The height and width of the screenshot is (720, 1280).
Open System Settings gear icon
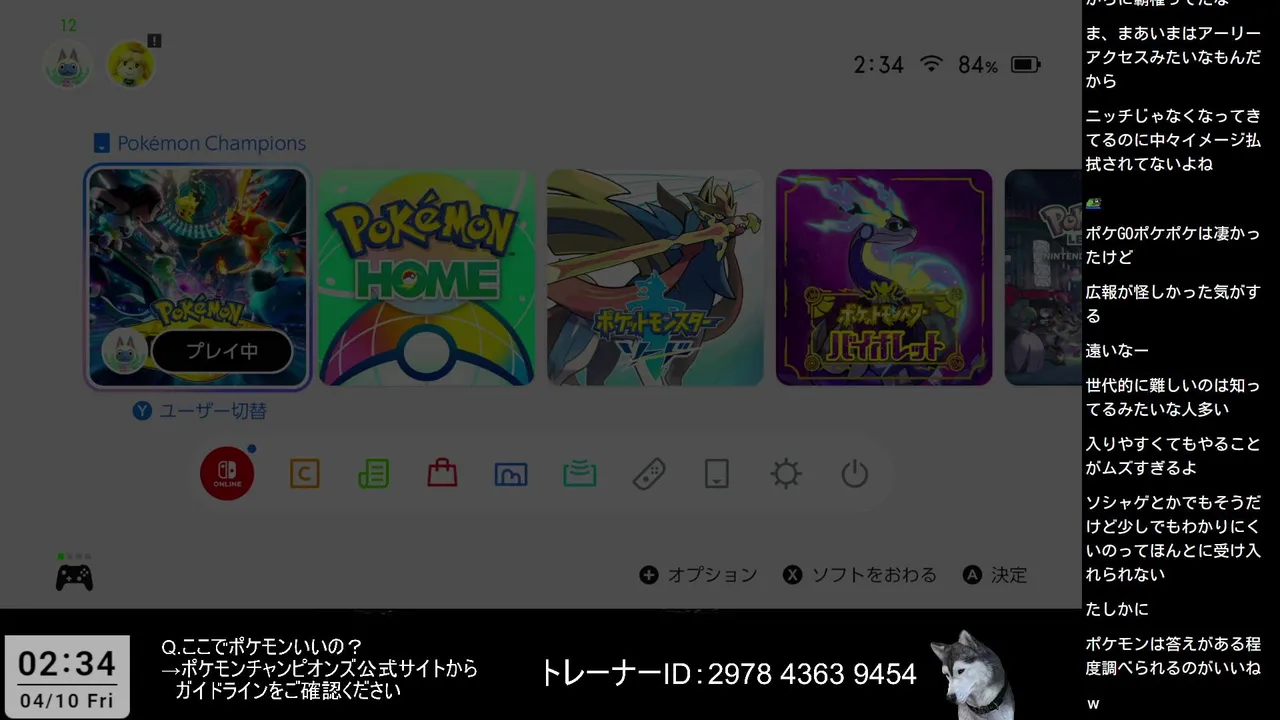[x=786, y=473]
